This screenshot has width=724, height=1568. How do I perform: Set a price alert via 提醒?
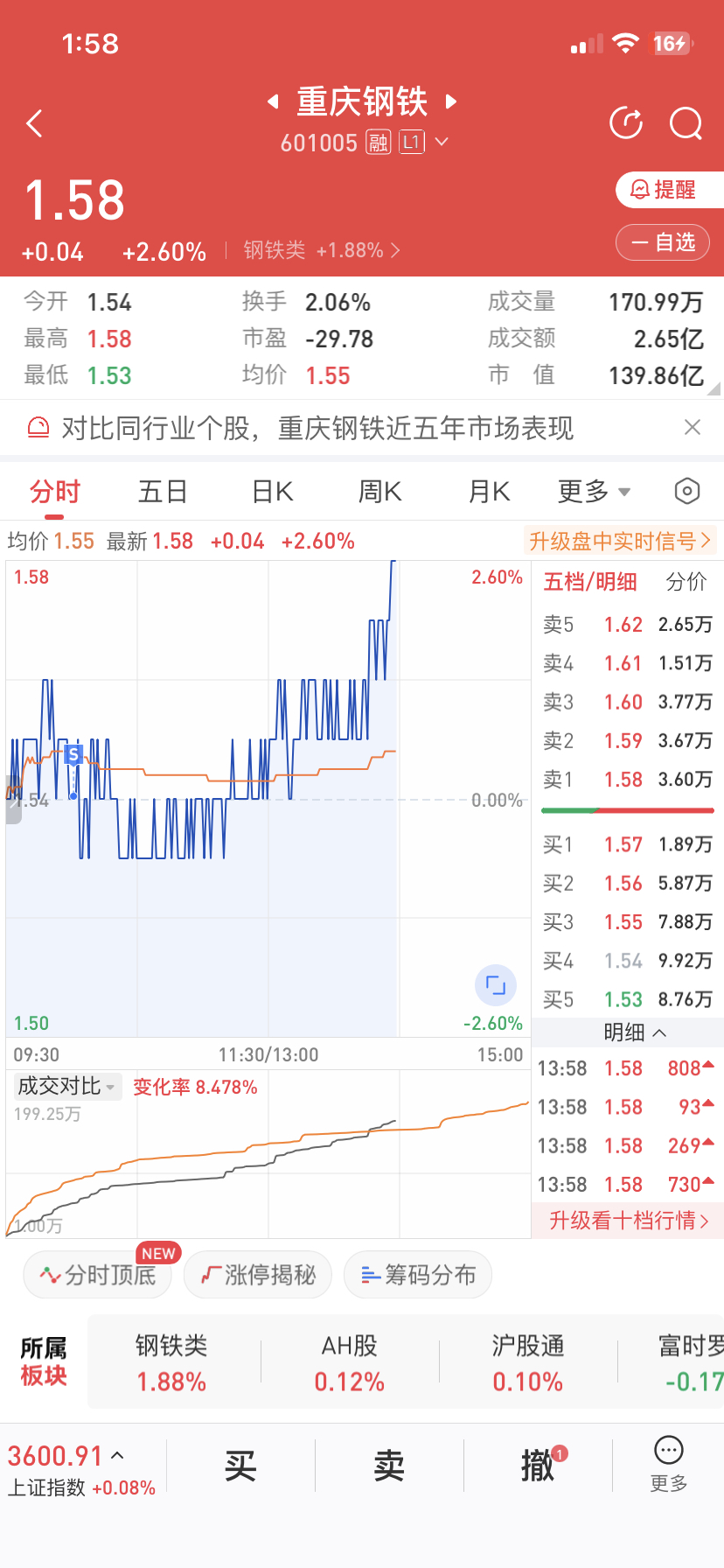670,190
